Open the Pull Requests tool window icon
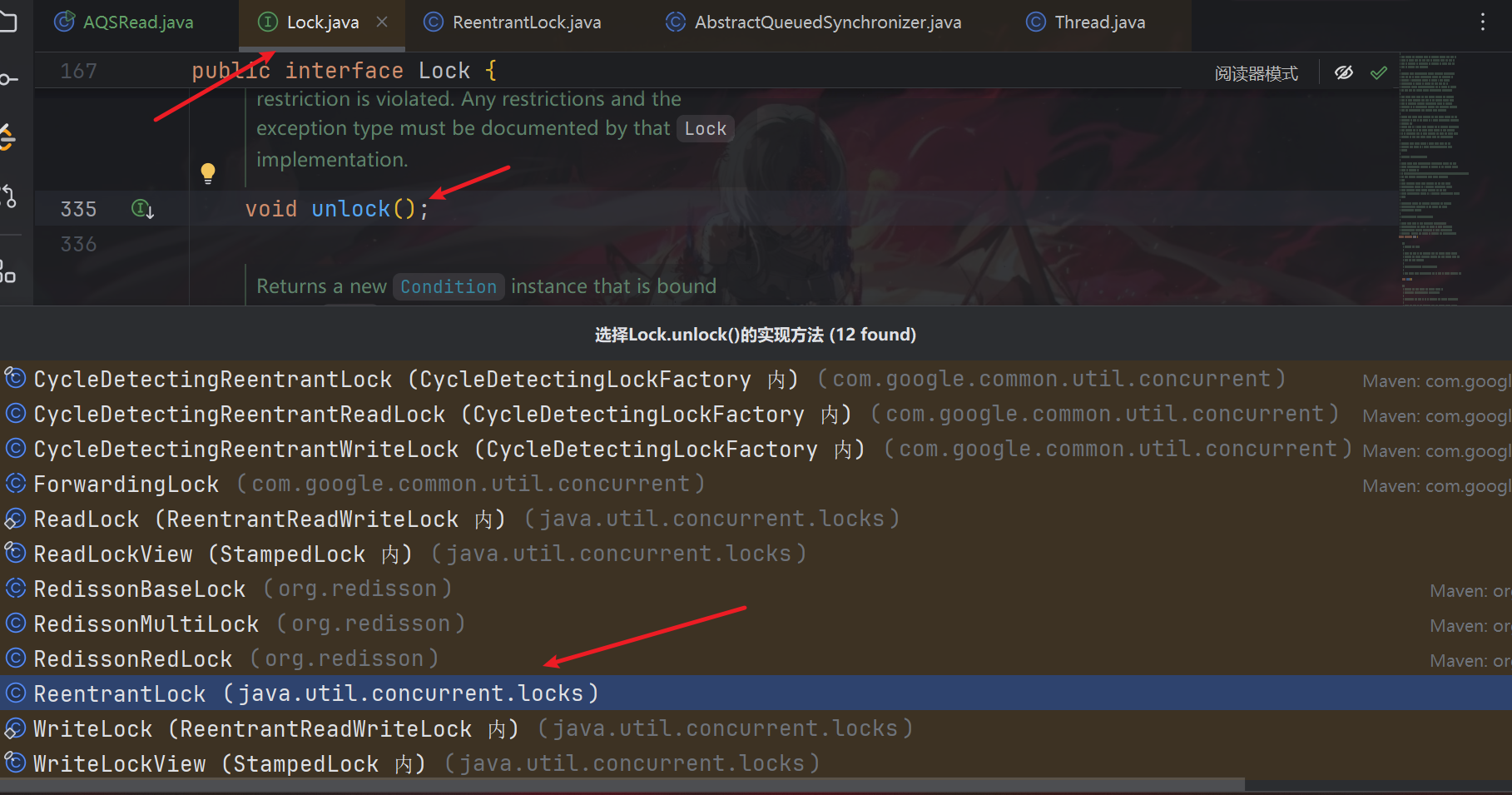This screenshot has width=1512, height=795. (7, 196)
